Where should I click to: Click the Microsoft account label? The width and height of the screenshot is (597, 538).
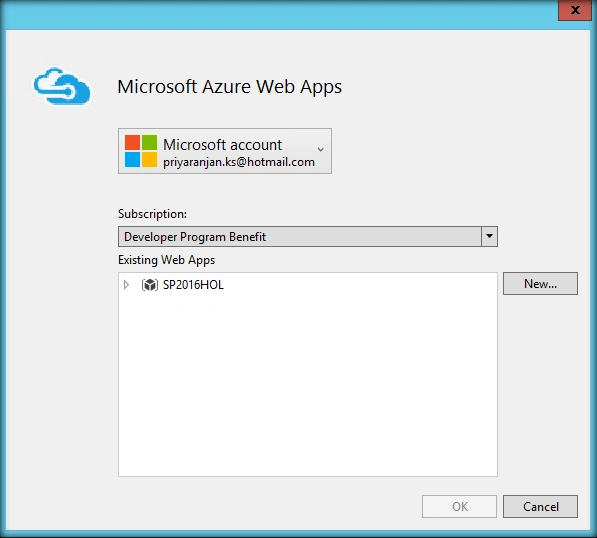coord(222,145)
